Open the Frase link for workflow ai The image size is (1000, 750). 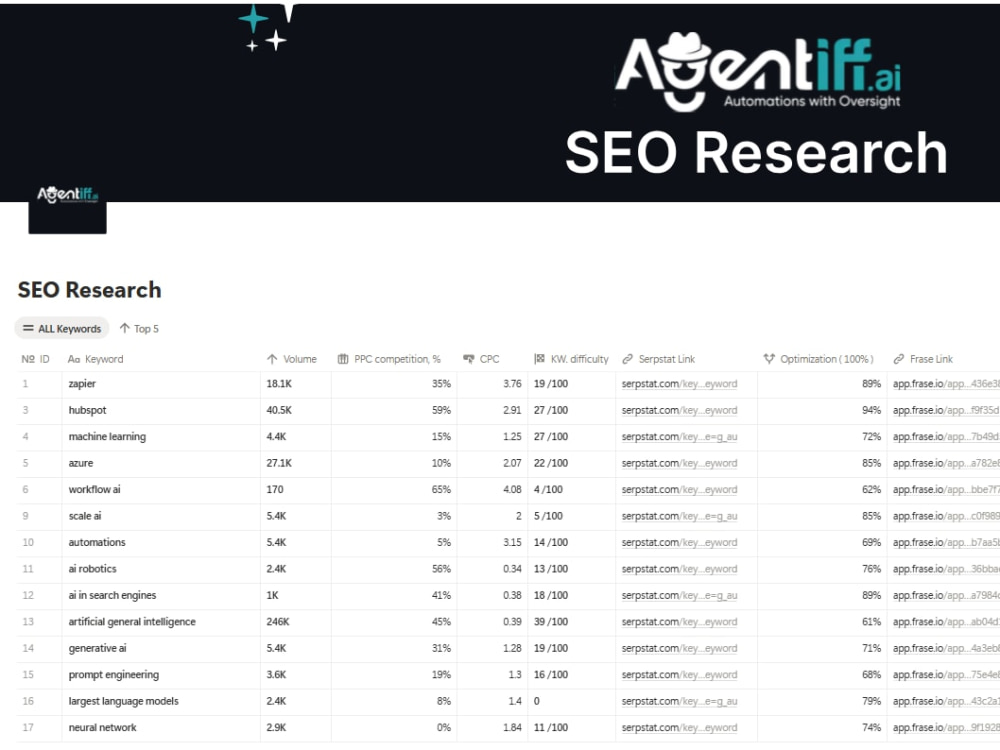click(x=946, y=490)
